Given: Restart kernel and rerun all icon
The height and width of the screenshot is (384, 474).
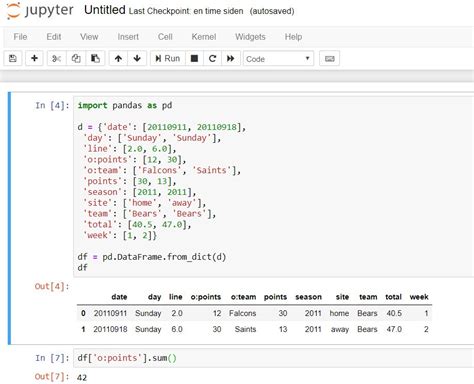Looking at the screenshot, I should tap(231, 59).
